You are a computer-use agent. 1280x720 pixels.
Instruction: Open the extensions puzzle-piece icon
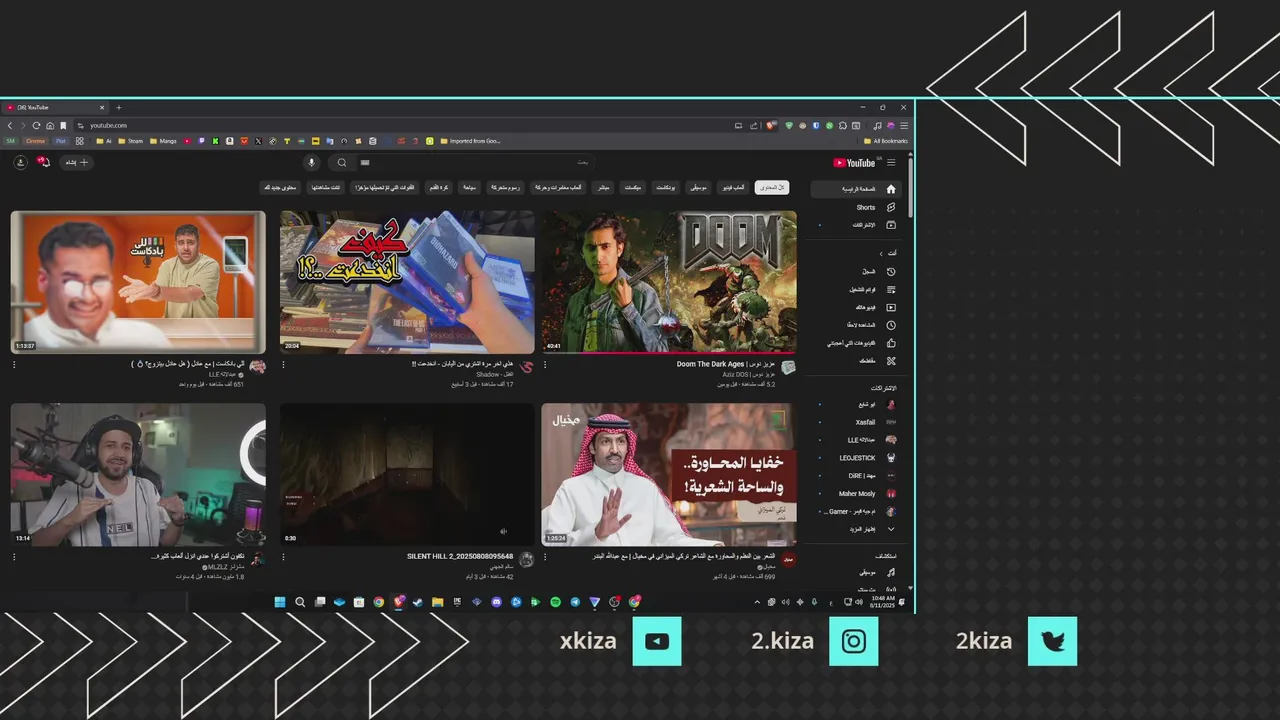[x=843, y=125]
